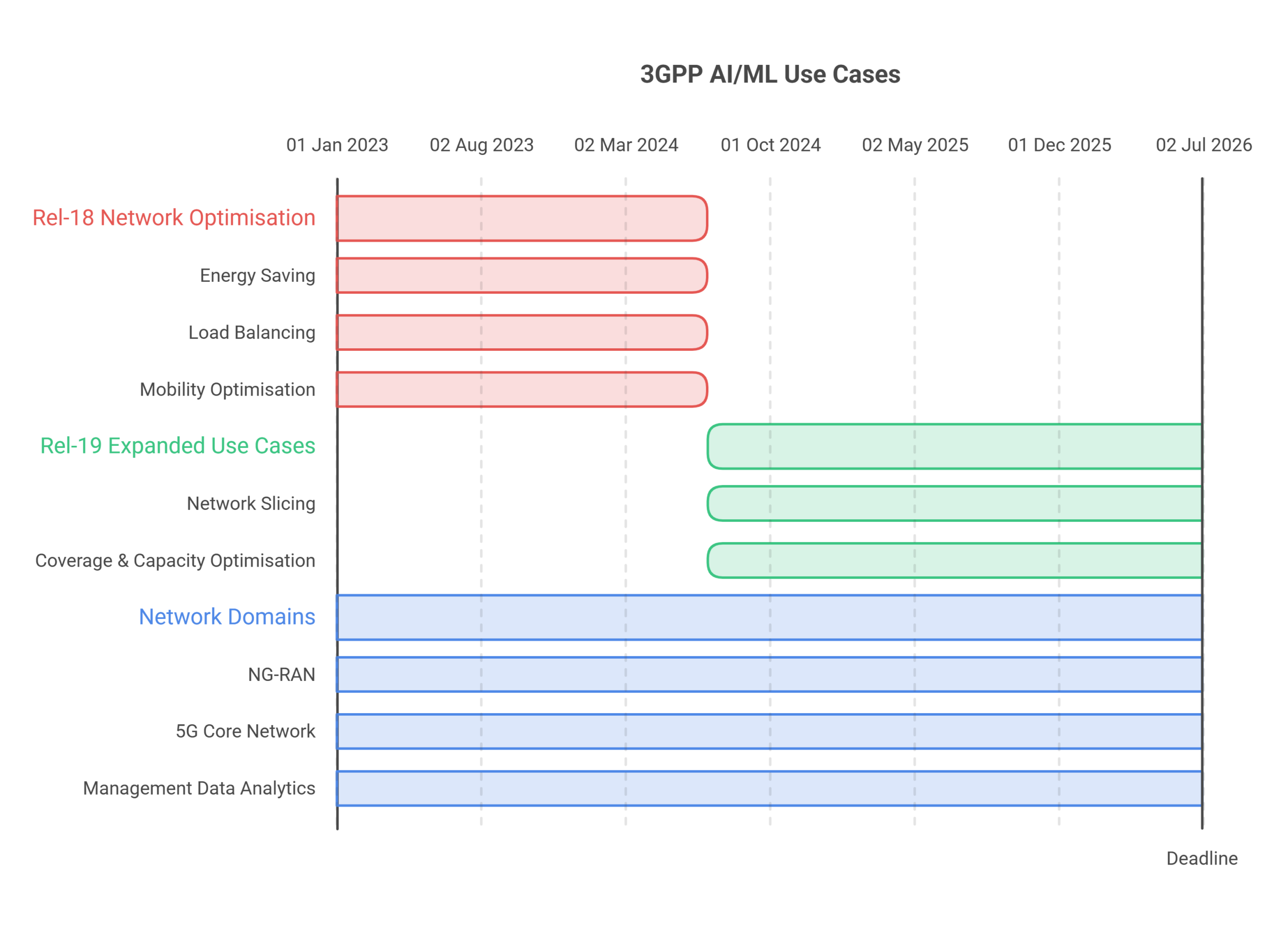This screenshot has width=1288, height=935.
Task: Click the NG-RAN task bar
Action: pos(769,674)
